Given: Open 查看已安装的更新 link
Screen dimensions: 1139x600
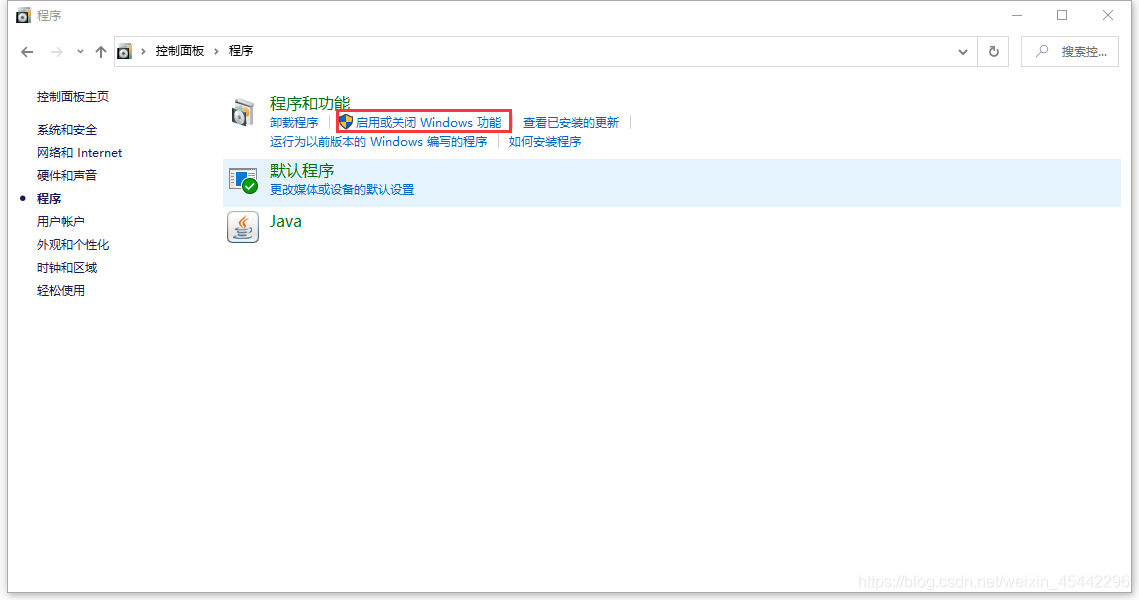Looking at the screenshot, I should point(571,122).
